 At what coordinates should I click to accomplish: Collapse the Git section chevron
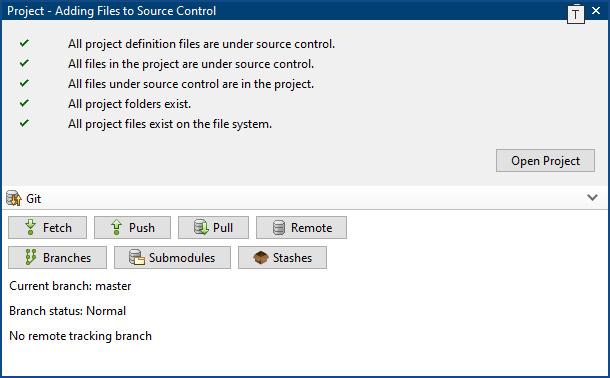coord(592,198)
